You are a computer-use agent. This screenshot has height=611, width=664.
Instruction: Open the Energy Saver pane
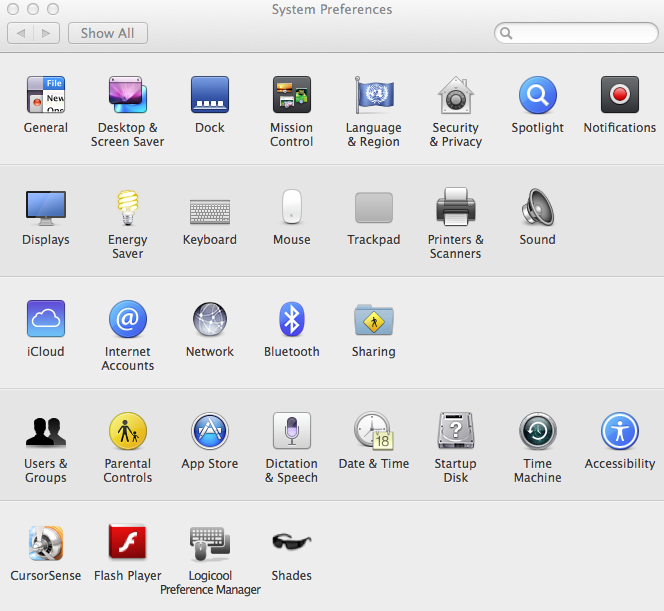click(x=128, y=208)
